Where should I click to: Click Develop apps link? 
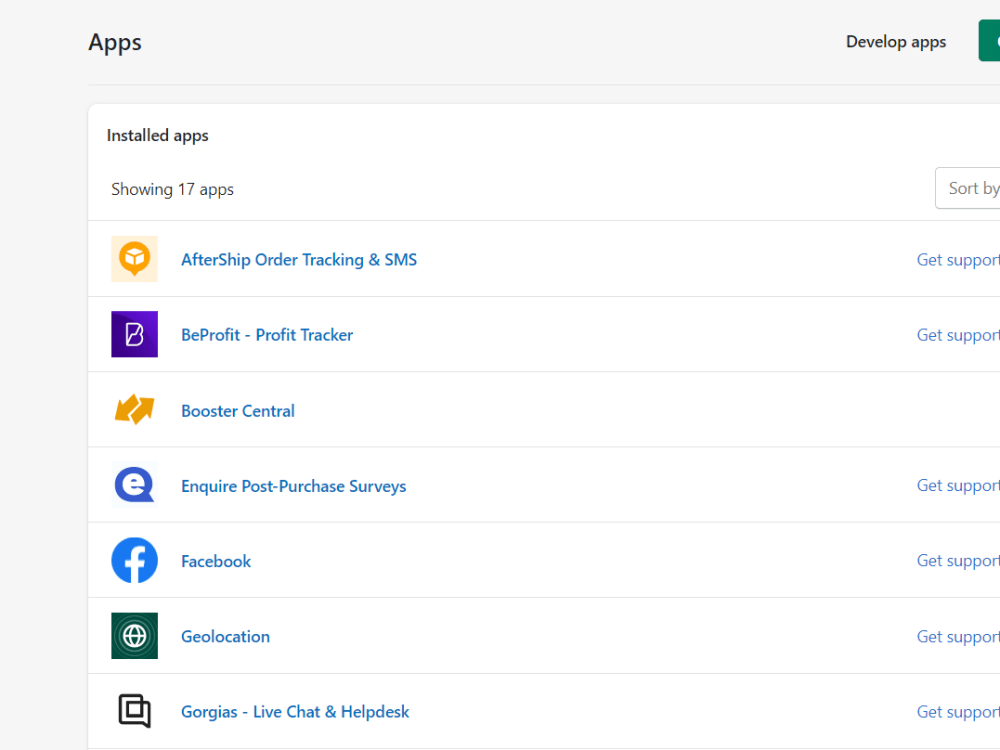click(x=895, y=41)
